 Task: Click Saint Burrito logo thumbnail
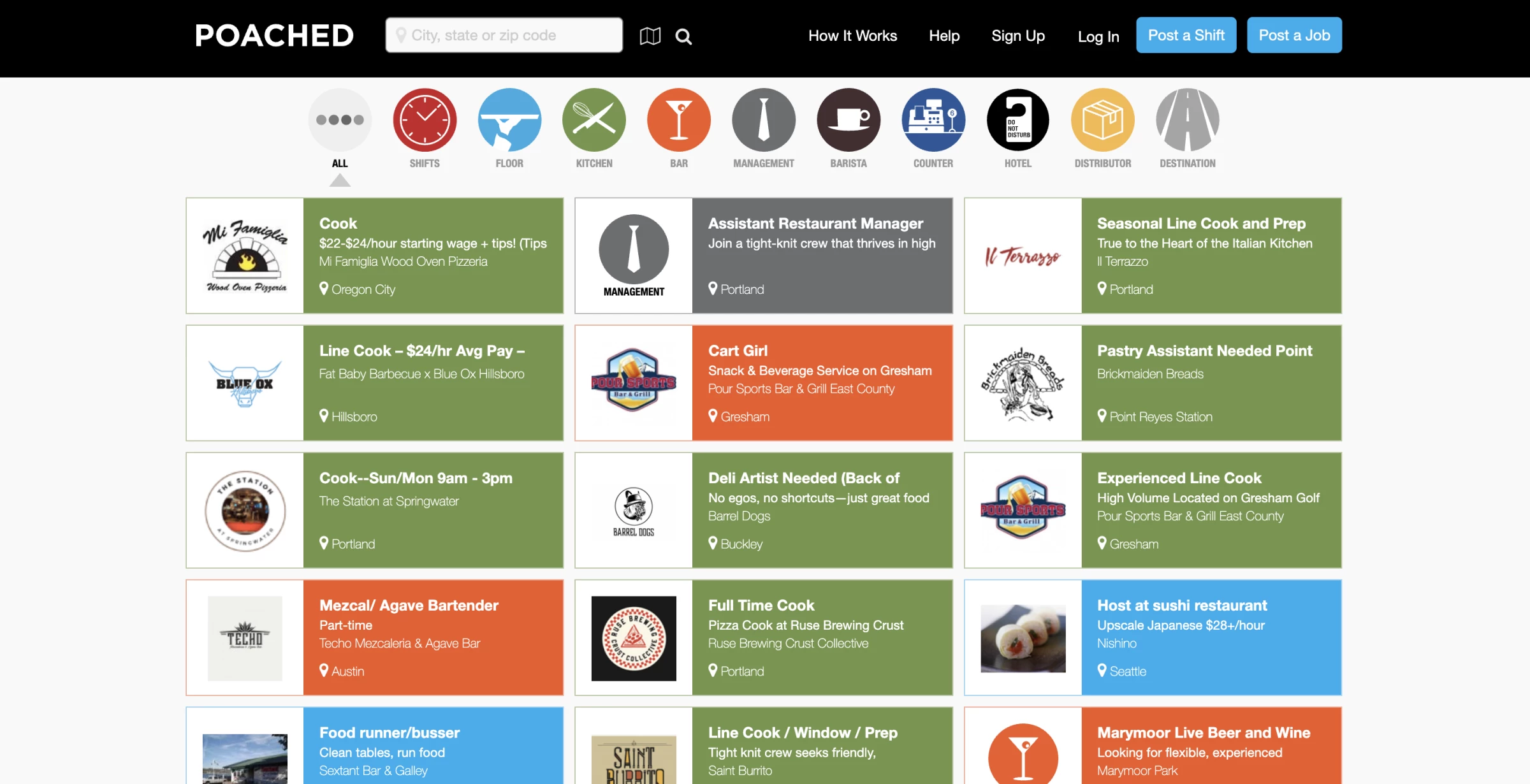coord(634,760)
